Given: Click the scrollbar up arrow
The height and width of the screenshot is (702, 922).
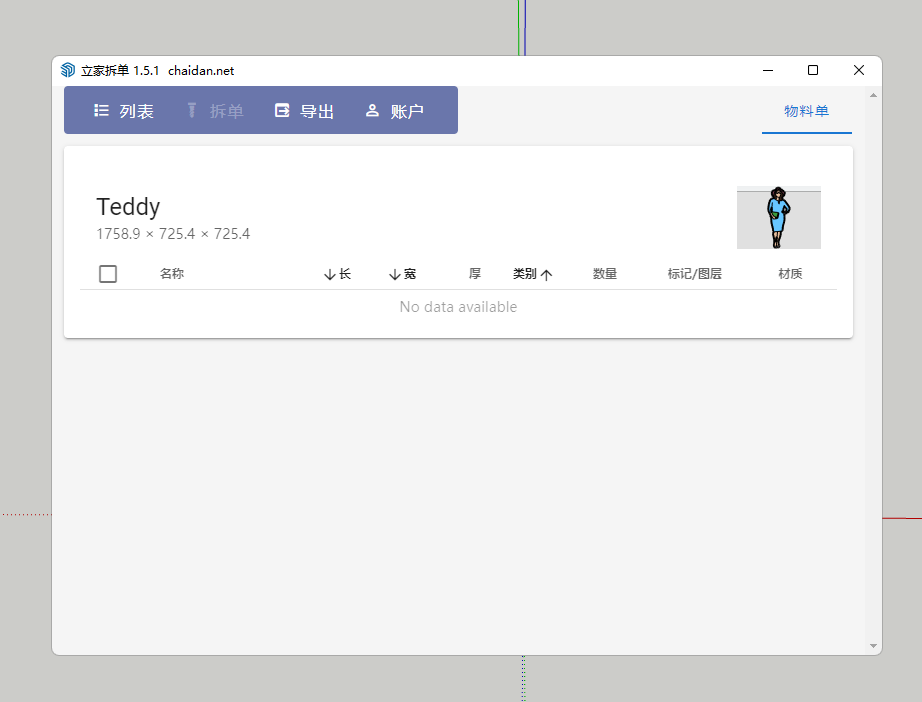Looking at the screenshot, I should point(873,95).
